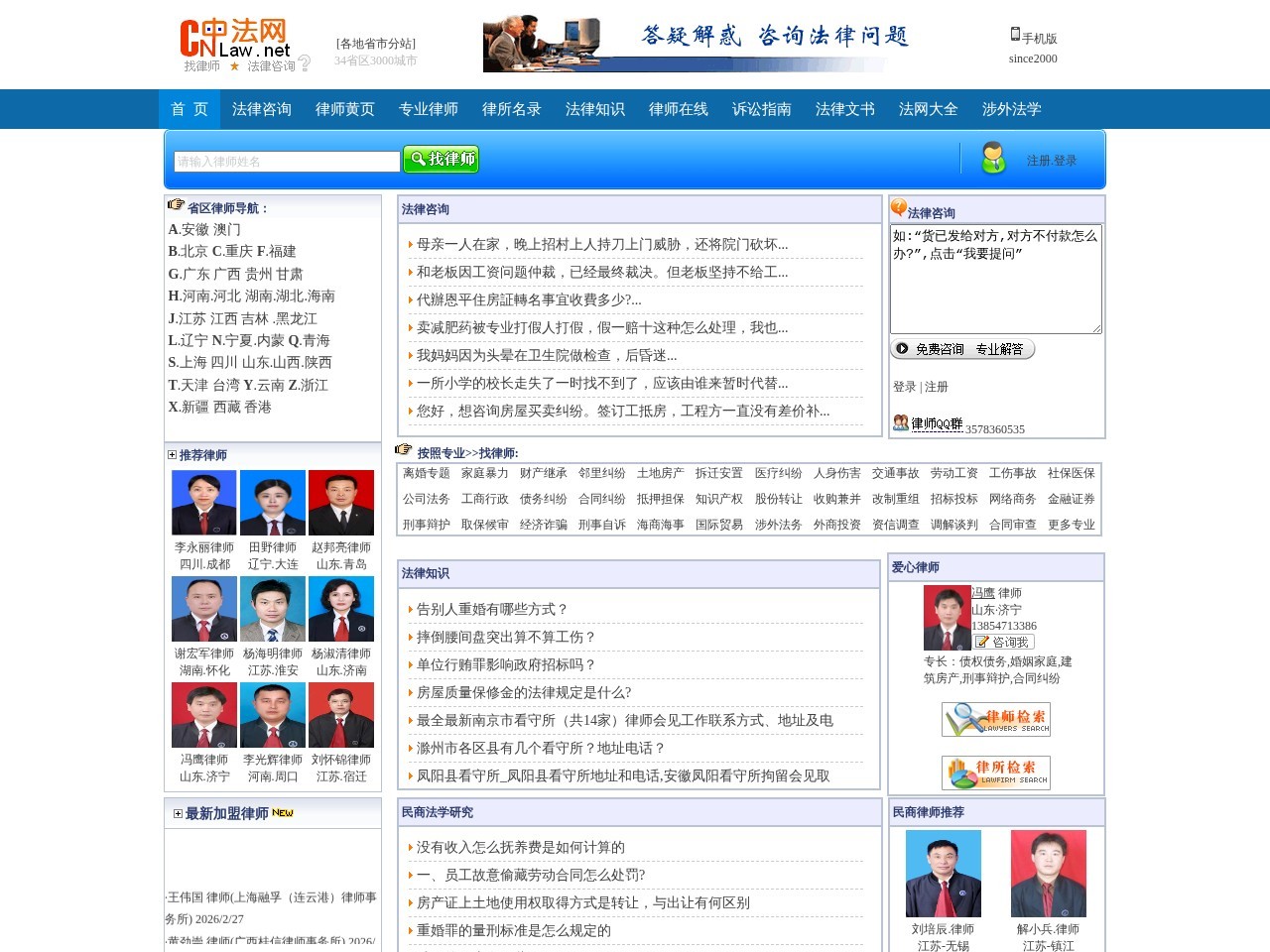The height and width of the screenshot is (952, 1270).
Task: Click the 律所检索 law firm search icon
Action: [996, 773]
